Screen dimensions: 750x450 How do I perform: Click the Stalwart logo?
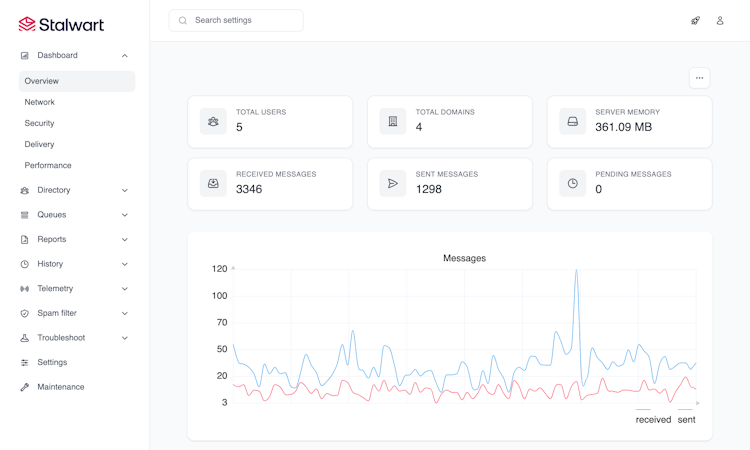click(x=61, y=24)
